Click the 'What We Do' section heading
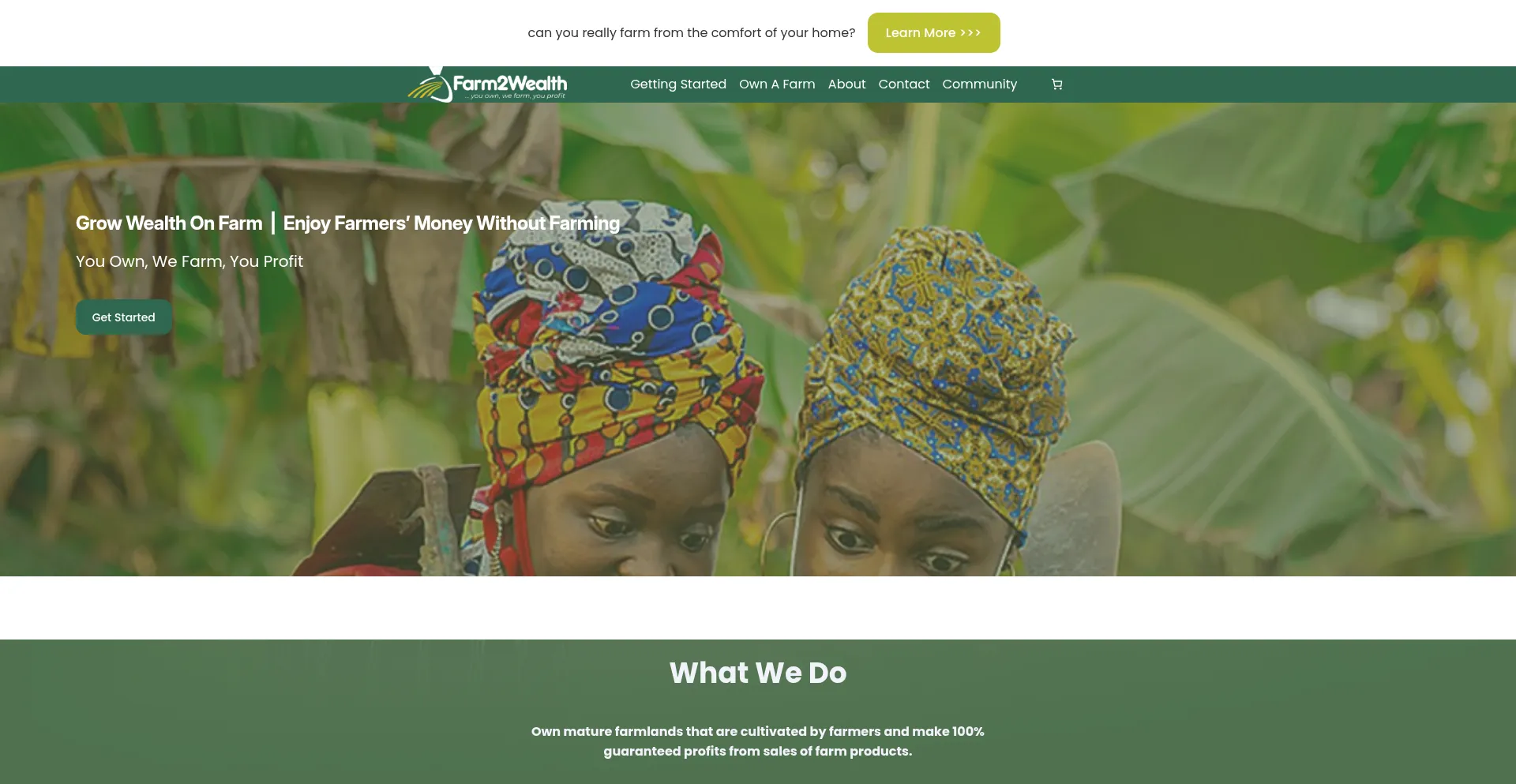 coord(758,673)
